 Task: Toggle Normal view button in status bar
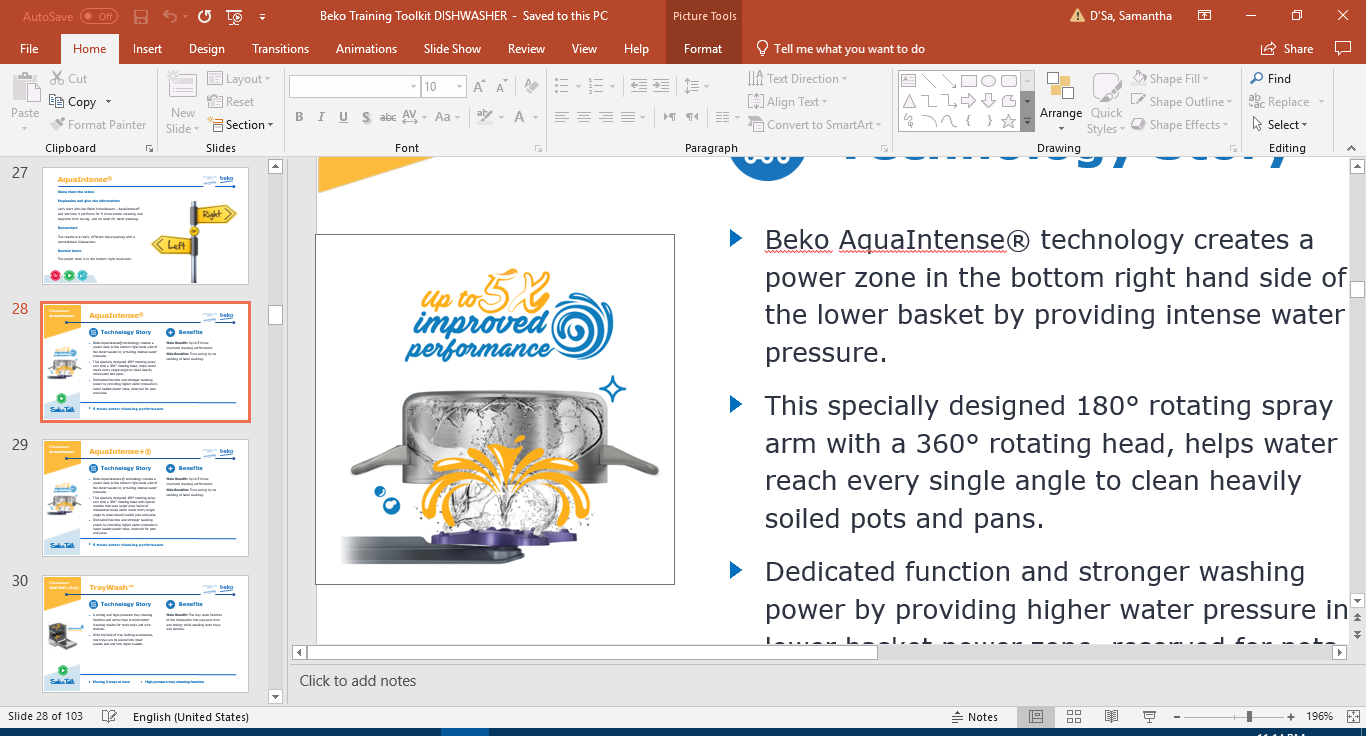tap(1037, 717)
